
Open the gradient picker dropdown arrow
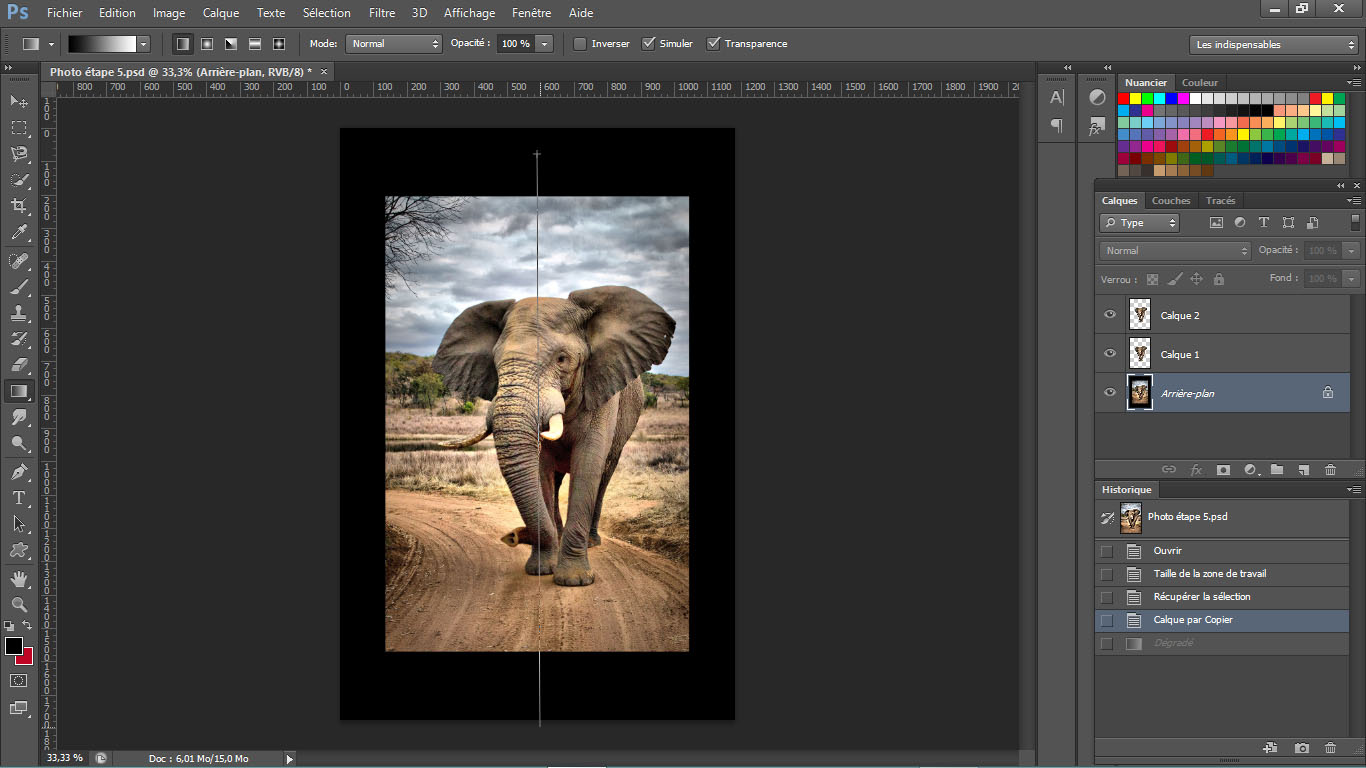(144, 44)
